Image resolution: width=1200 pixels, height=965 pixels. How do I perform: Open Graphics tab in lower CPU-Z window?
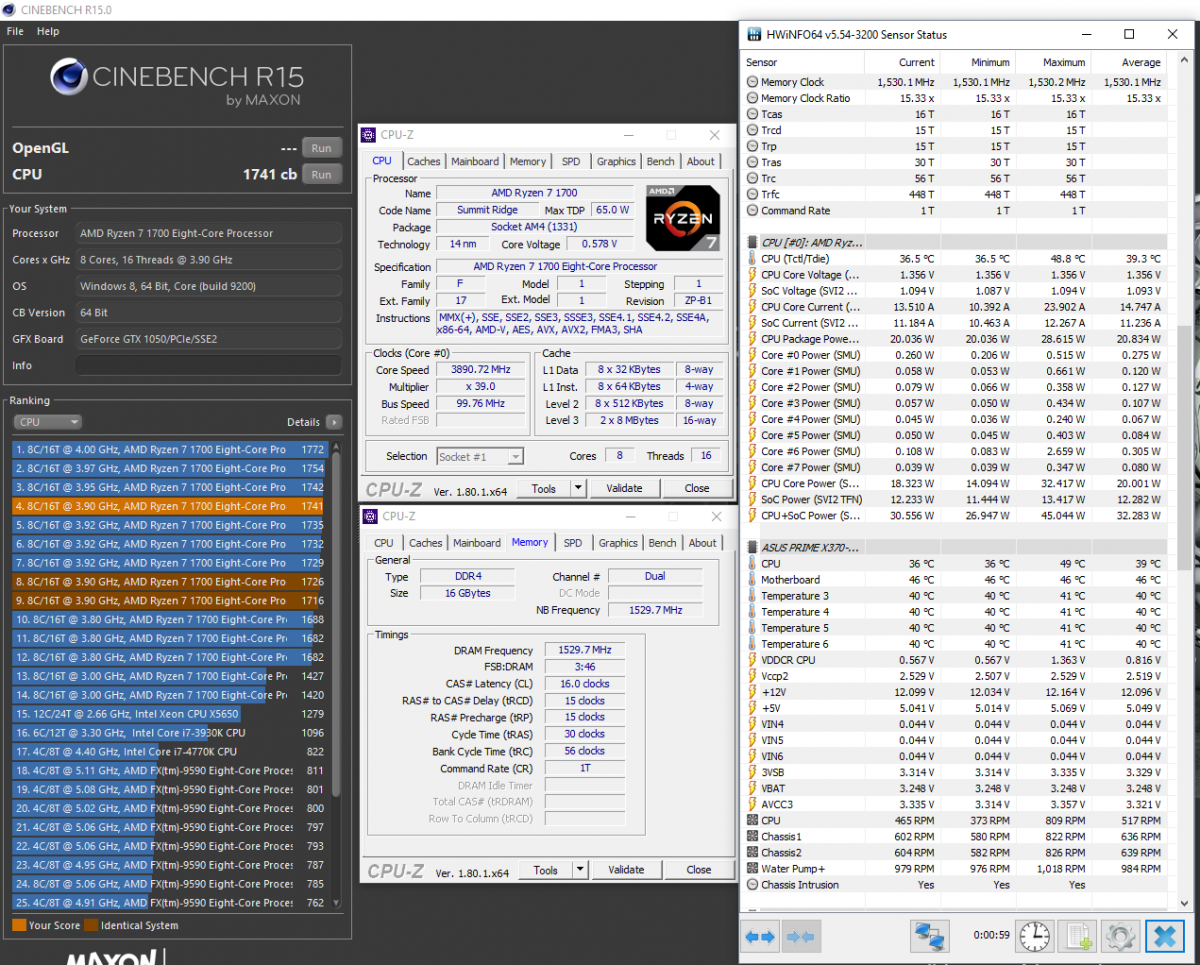click(x=618, y=543)
